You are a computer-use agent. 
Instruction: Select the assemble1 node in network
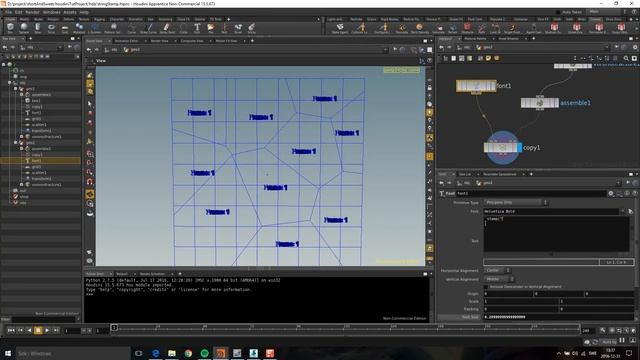pos(540,103)
